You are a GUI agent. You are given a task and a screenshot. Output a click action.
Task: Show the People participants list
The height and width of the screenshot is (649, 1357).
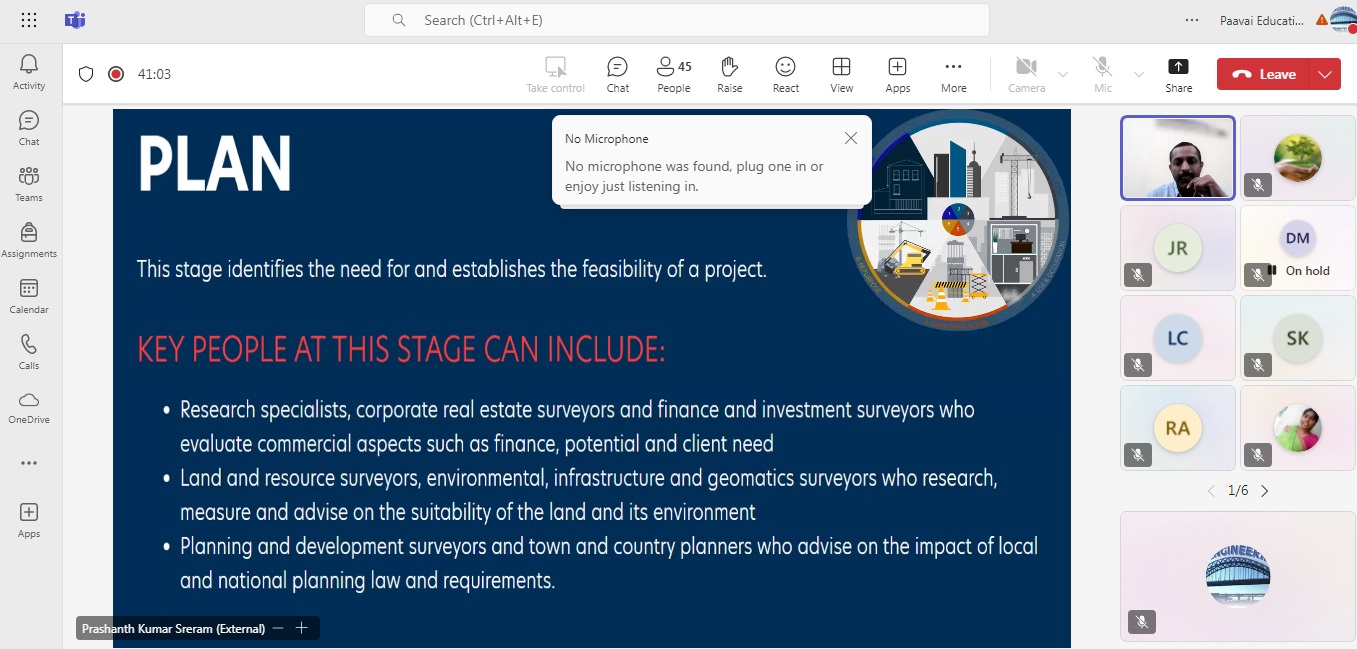673,75
